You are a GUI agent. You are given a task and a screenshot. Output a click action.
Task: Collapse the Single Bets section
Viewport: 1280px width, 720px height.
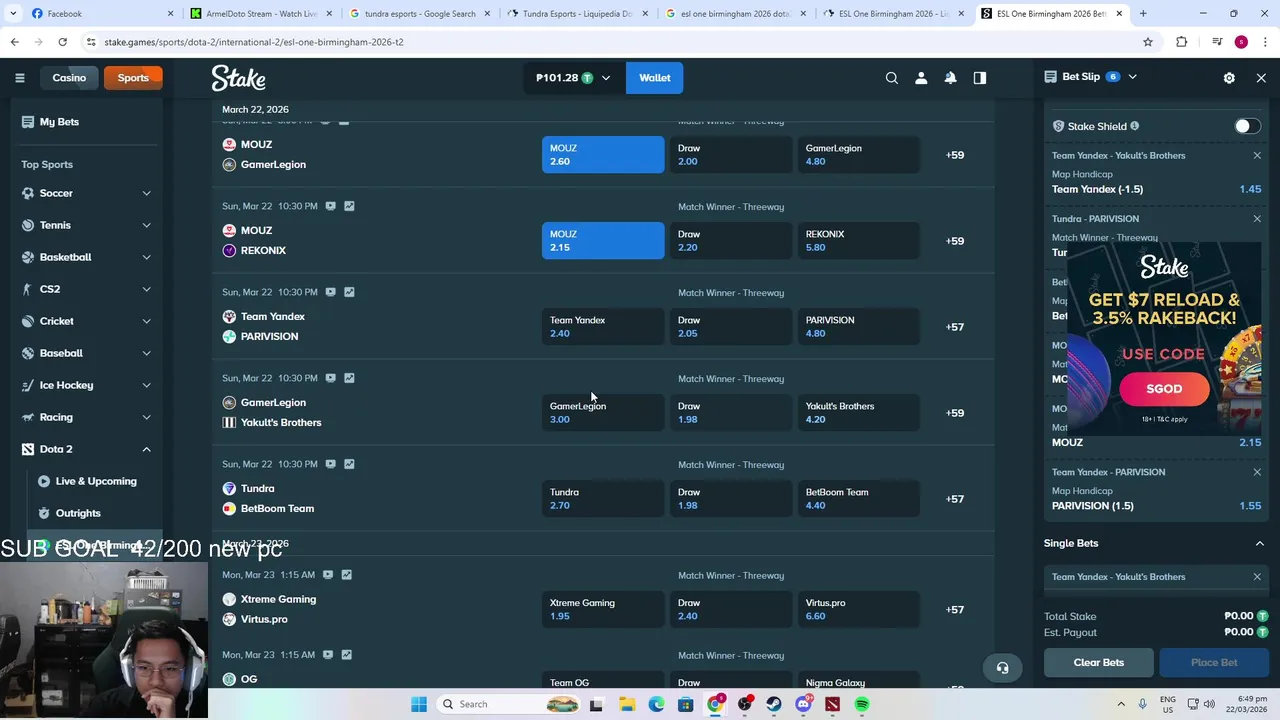(x=1259, y=543)
